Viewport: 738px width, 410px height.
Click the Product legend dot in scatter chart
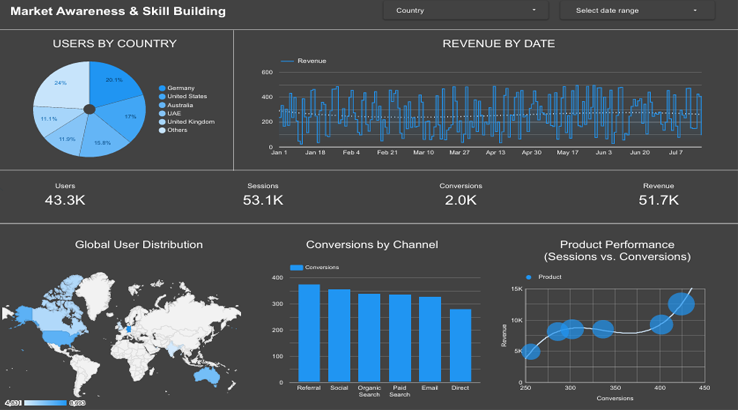[x=528, y=277]
